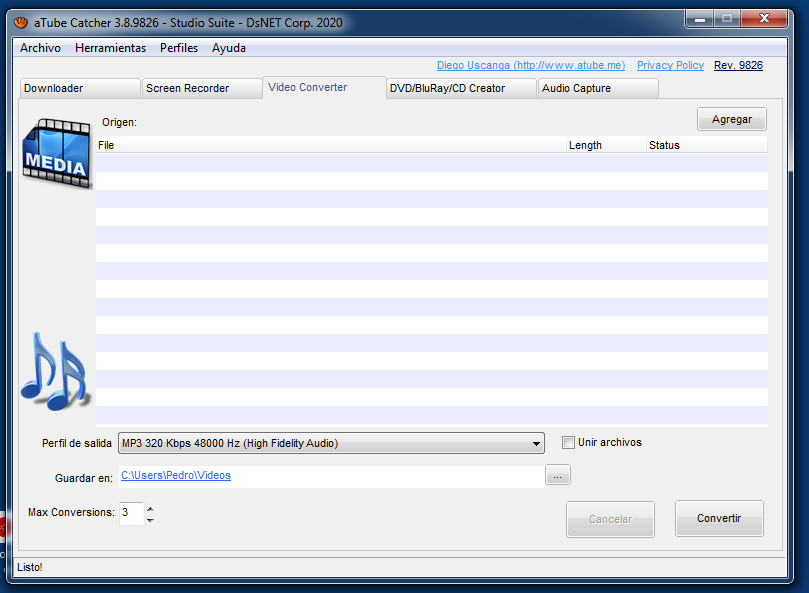Viewport: 809px width, 593px height.
Task: Open the Archivo menu
Action: click(x=40, y=48)
